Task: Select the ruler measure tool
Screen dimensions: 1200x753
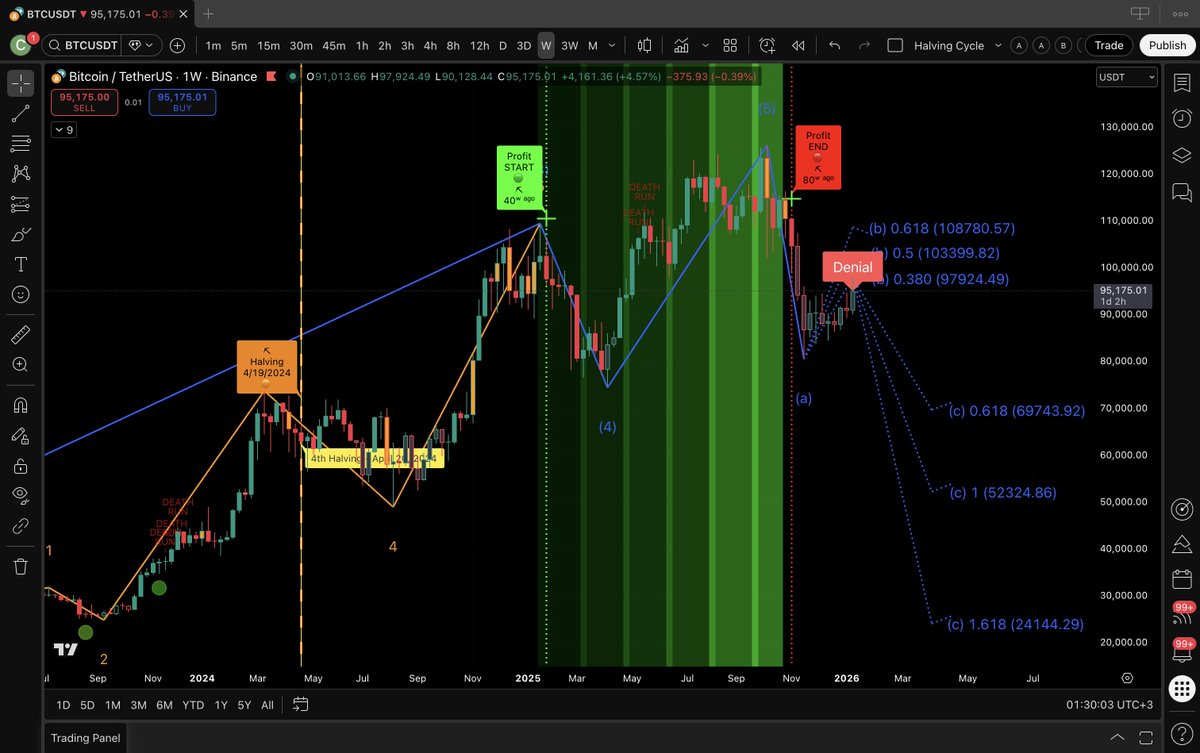Action: [21, 335]
